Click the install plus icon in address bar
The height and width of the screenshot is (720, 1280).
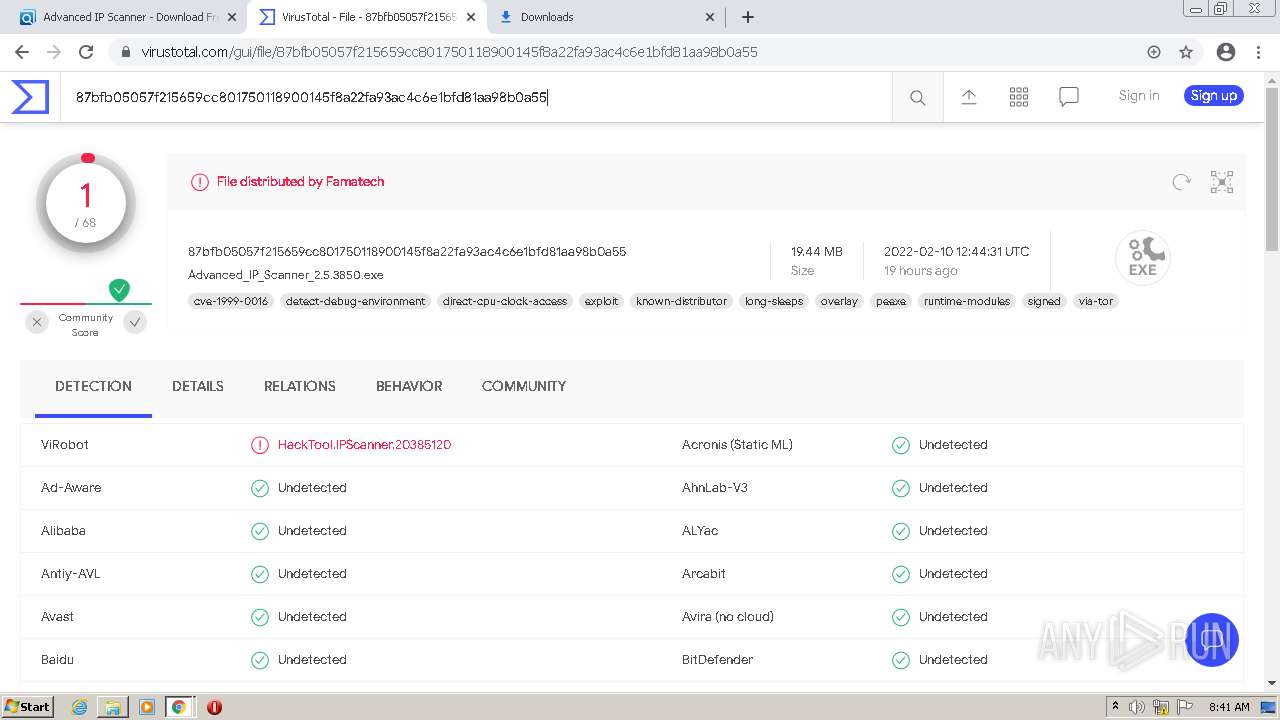[x=1154, y=52]
